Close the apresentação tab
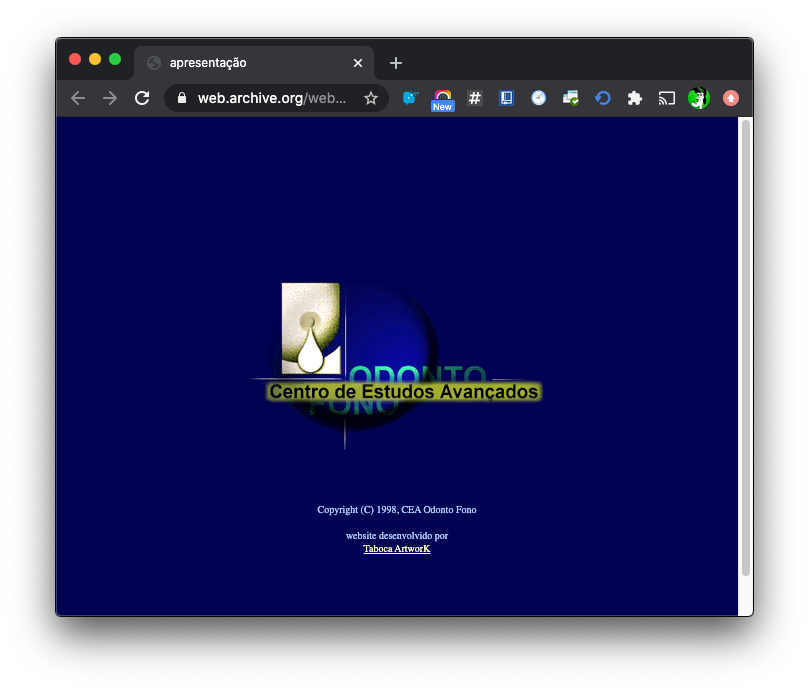The width and height of the screenshot is (809, 690). click(358, 63)
